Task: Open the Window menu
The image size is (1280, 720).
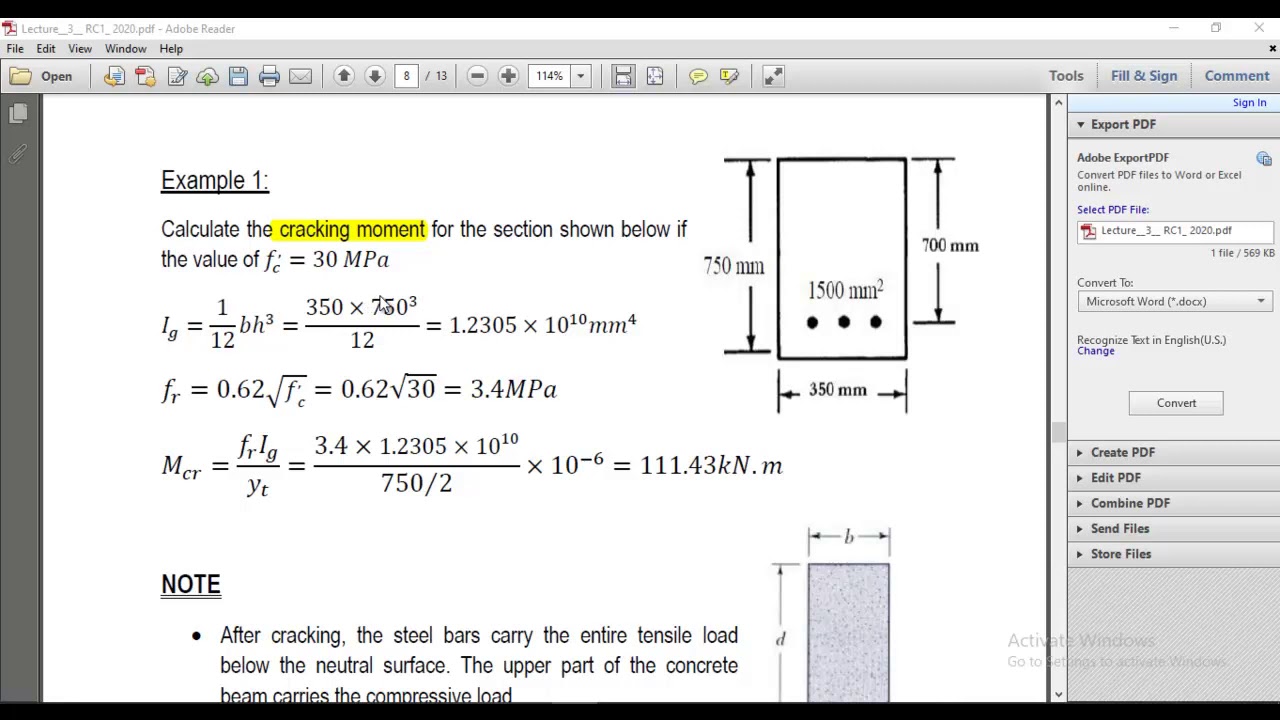Action: pyautogui.click(x=126, y=48)
